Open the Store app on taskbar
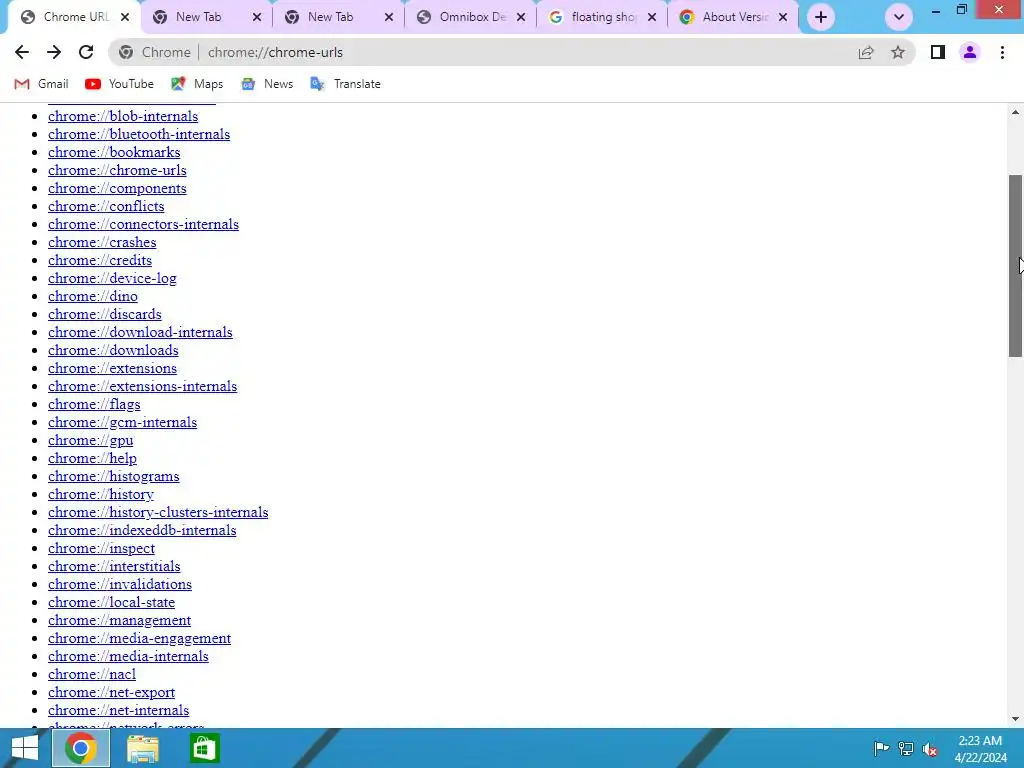1024x768 pixels. point(204,748)
